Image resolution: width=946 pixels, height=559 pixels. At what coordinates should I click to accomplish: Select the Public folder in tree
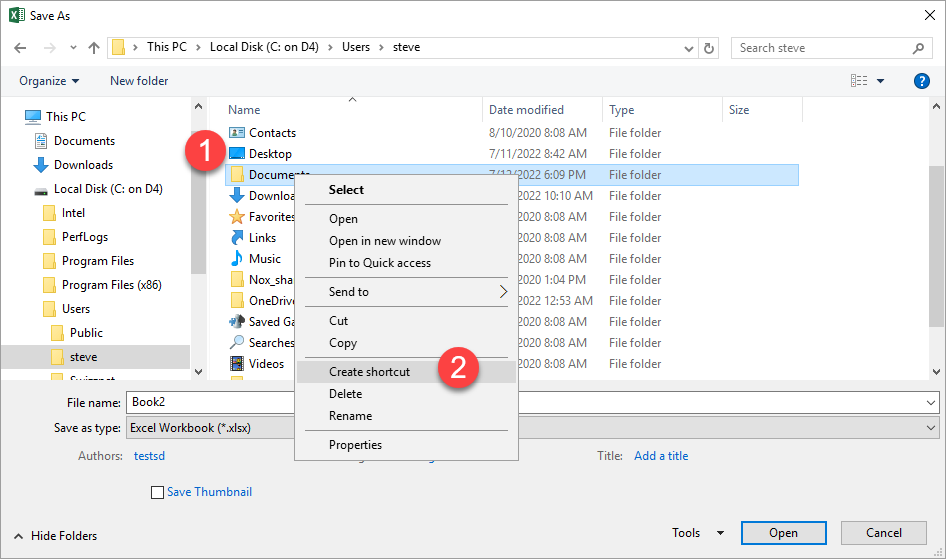click(x=86, y=333)
